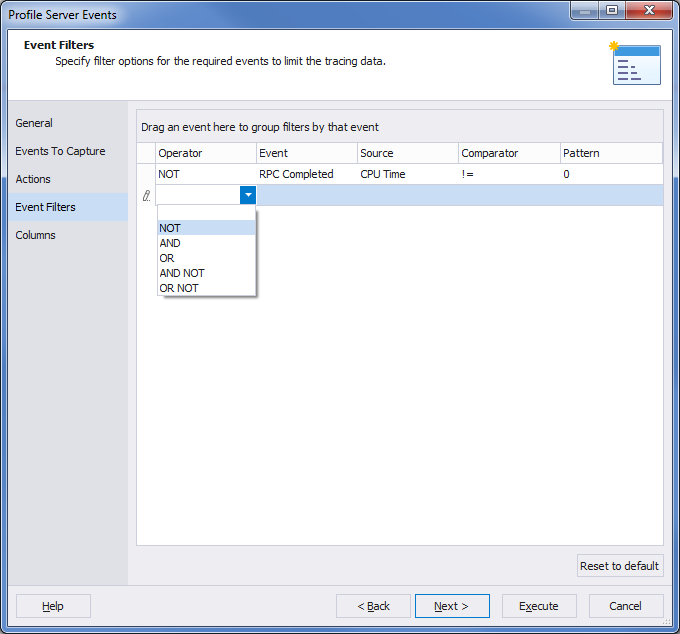Open the Operator dropdown arrow
Image resolution: width=680 pixels, height=634 pixels.
[x=248, y=195]
